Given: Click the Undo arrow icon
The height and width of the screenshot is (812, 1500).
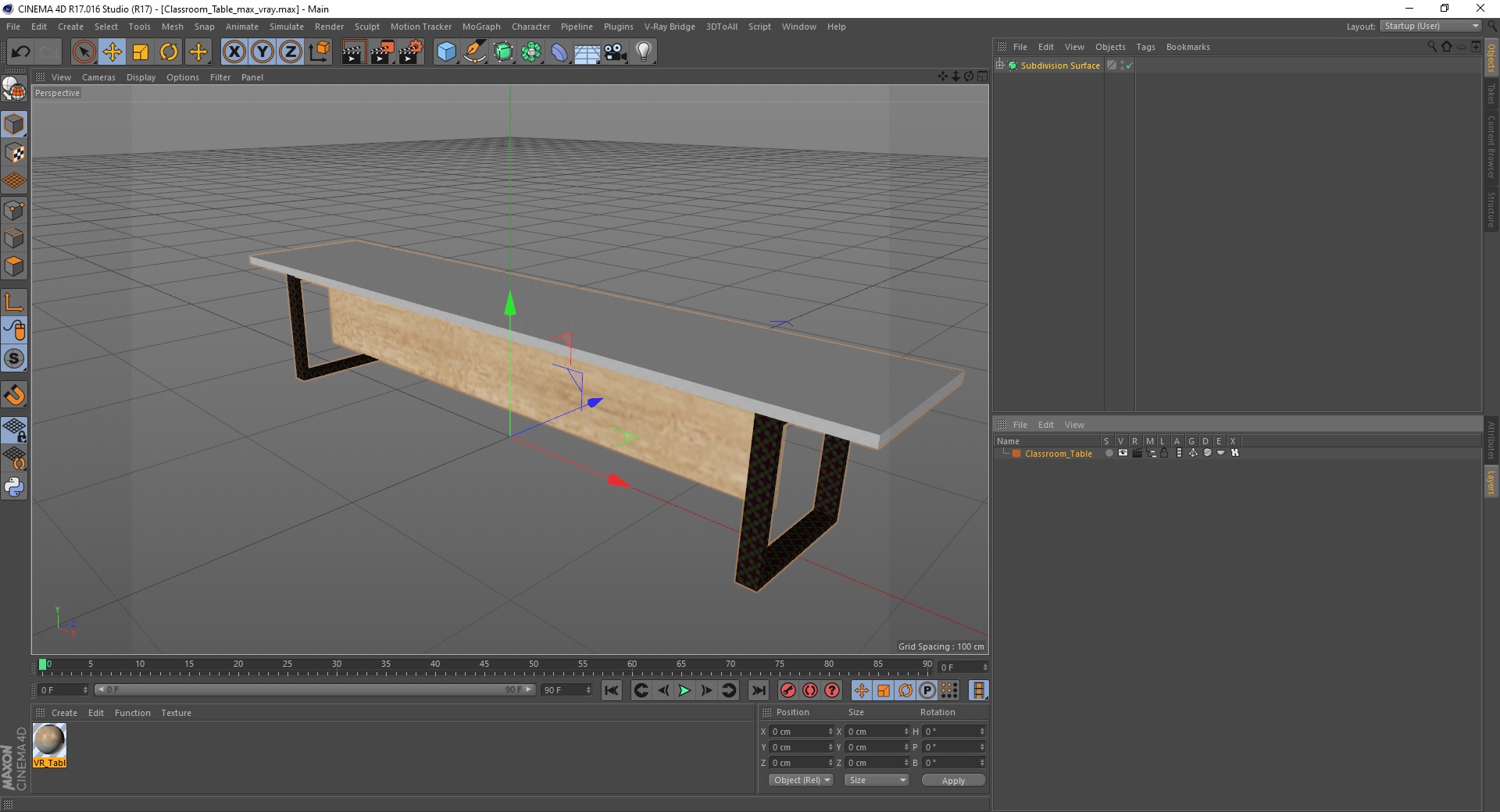Looking at the screenshot, I should click(20, 52).
